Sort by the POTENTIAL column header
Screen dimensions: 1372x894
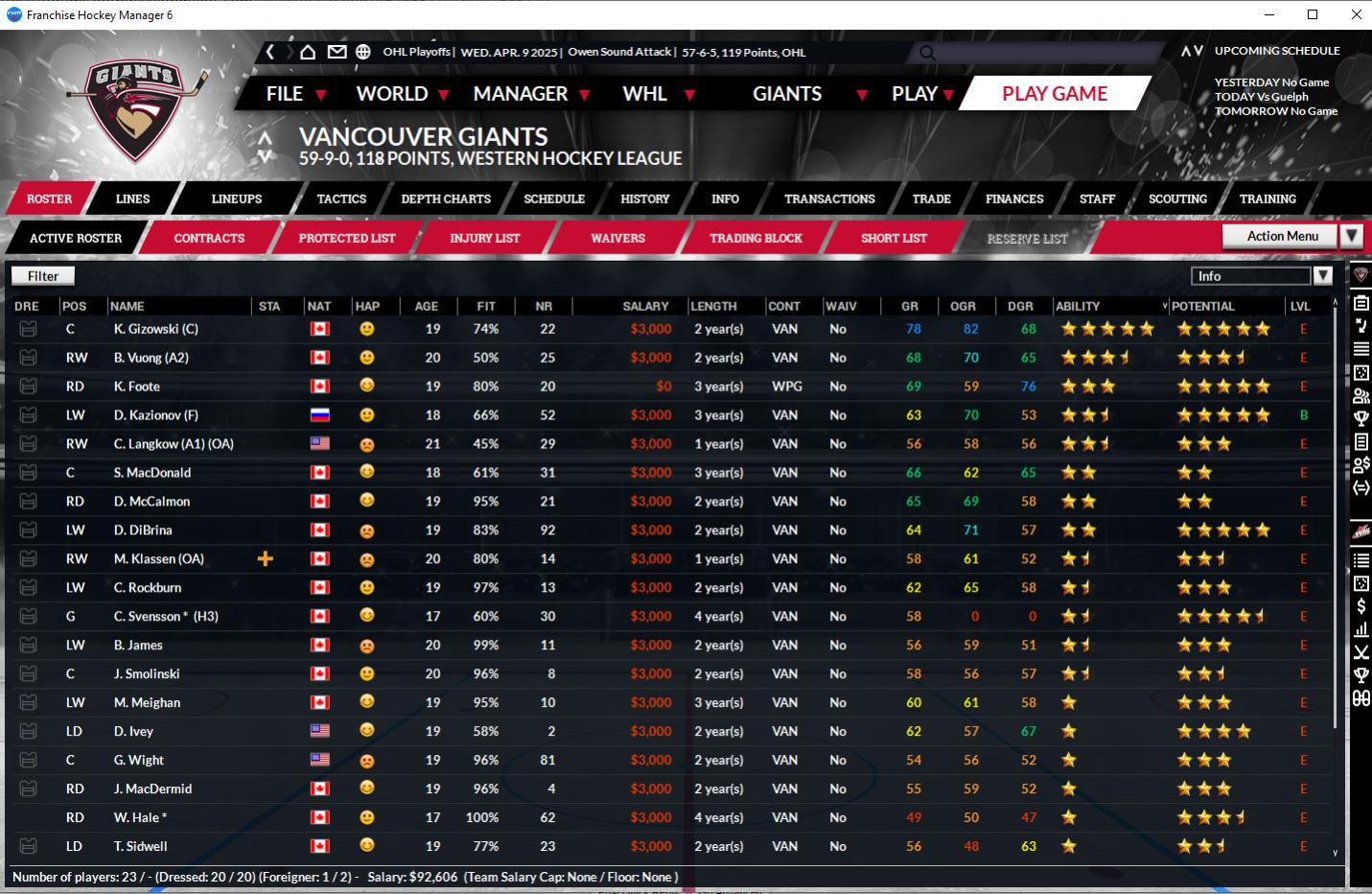pyautogui.click(x=1227, y=306)
